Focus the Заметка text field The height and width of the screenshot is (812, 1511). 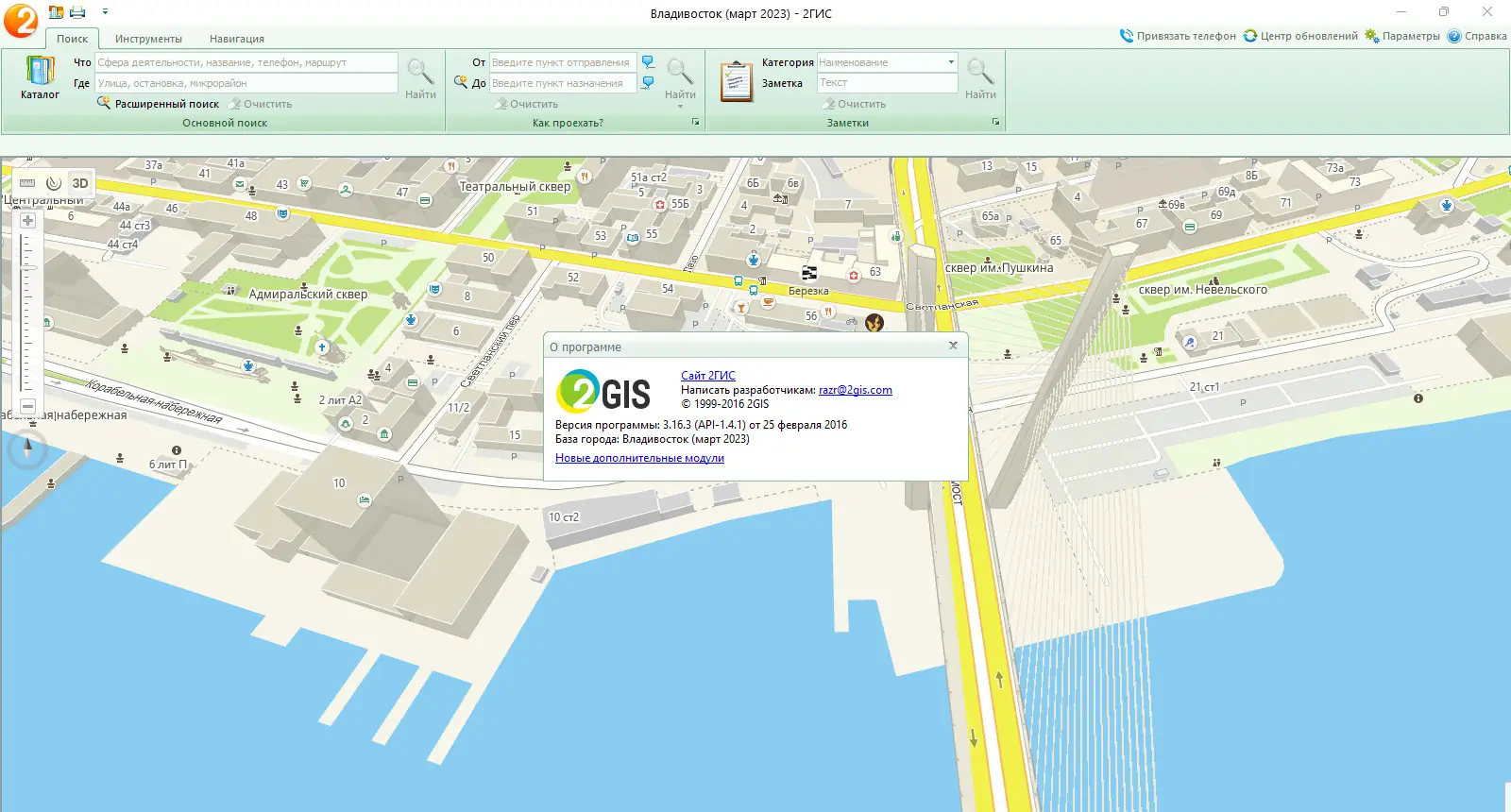click(888, 83)
